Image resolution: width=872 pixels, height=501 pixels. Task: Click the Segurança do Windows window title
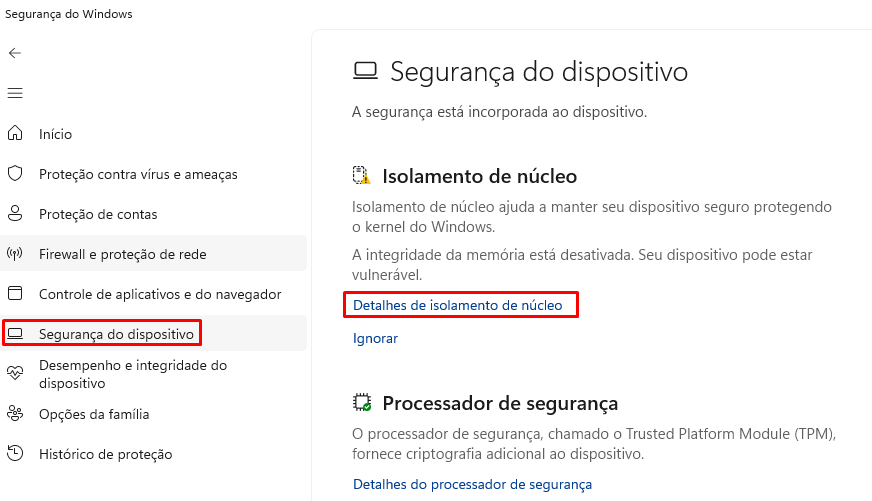click(x=69, y=14)
